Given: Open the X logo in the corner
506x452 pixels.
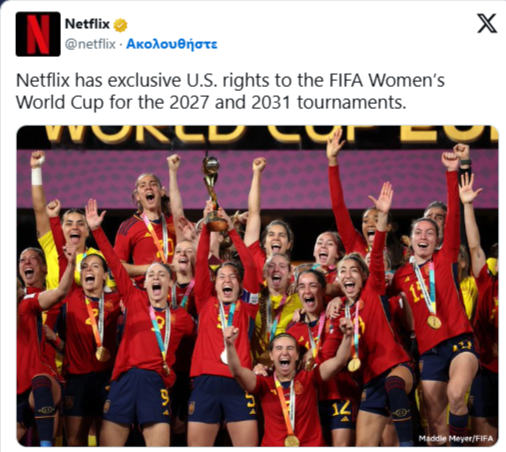Looking at the screenshot, I should pyautogui.click(x=487, y=23).
